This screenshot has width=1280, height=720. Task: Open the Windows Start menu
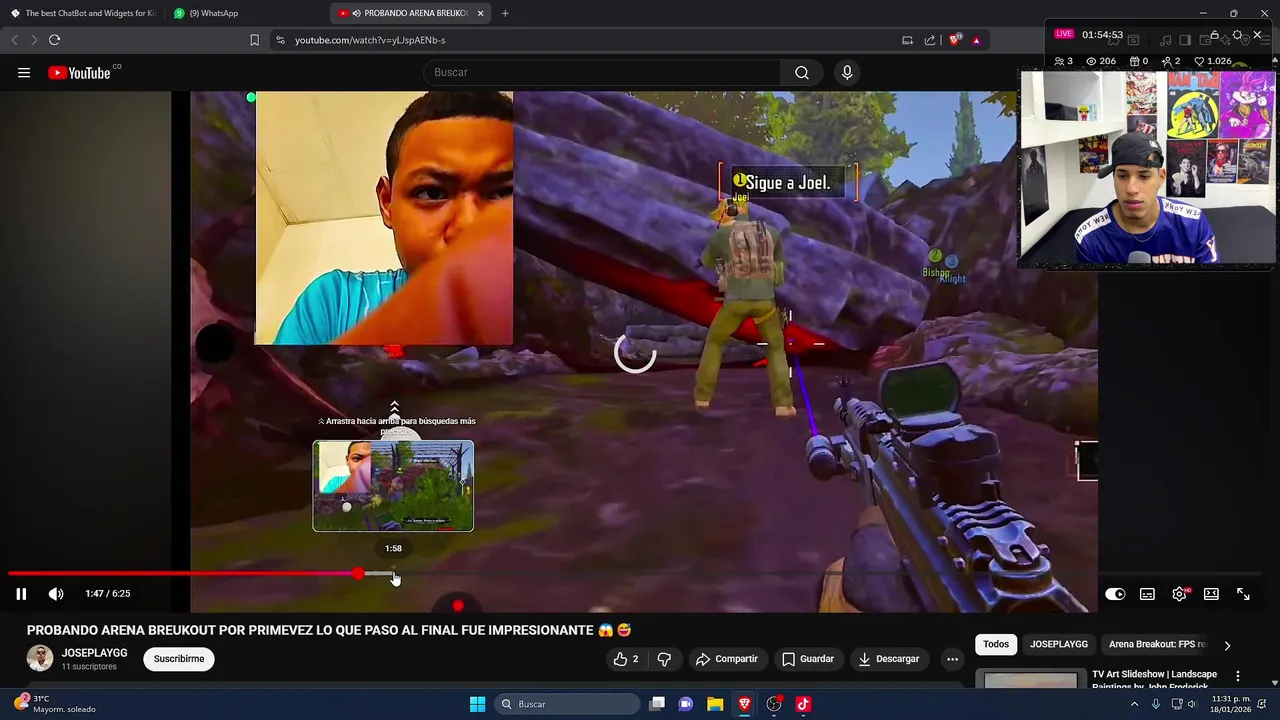tap(477, 704)
